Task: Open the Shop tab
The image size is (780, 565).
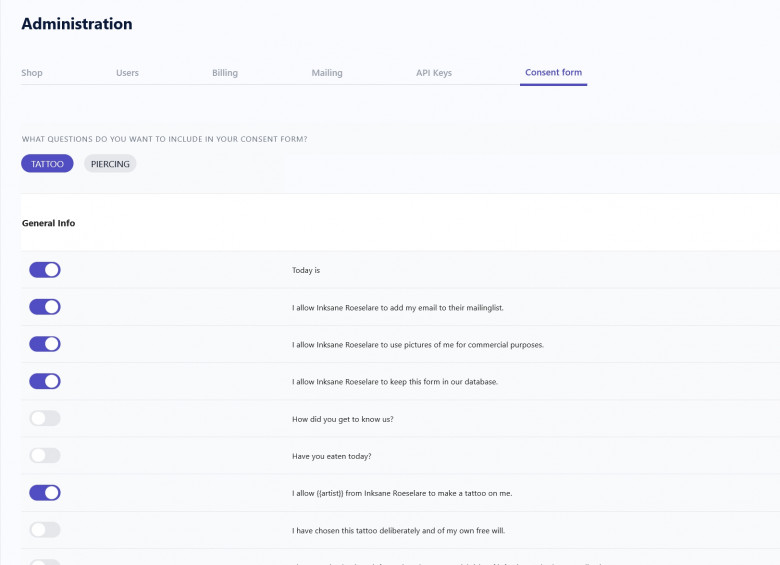Action: (x=32, y=73)
